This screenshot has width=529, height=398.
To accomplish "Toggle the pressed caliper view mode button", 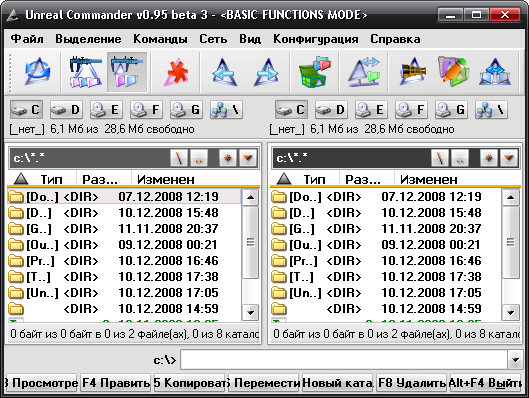I will point(127,72).
